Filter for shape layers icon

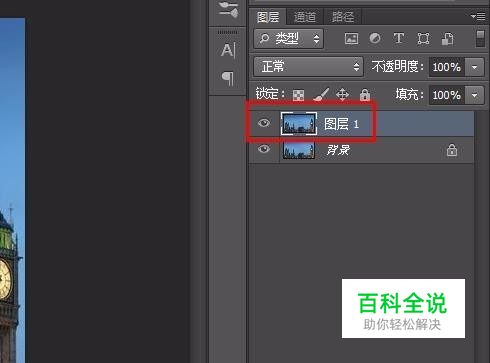423,39
